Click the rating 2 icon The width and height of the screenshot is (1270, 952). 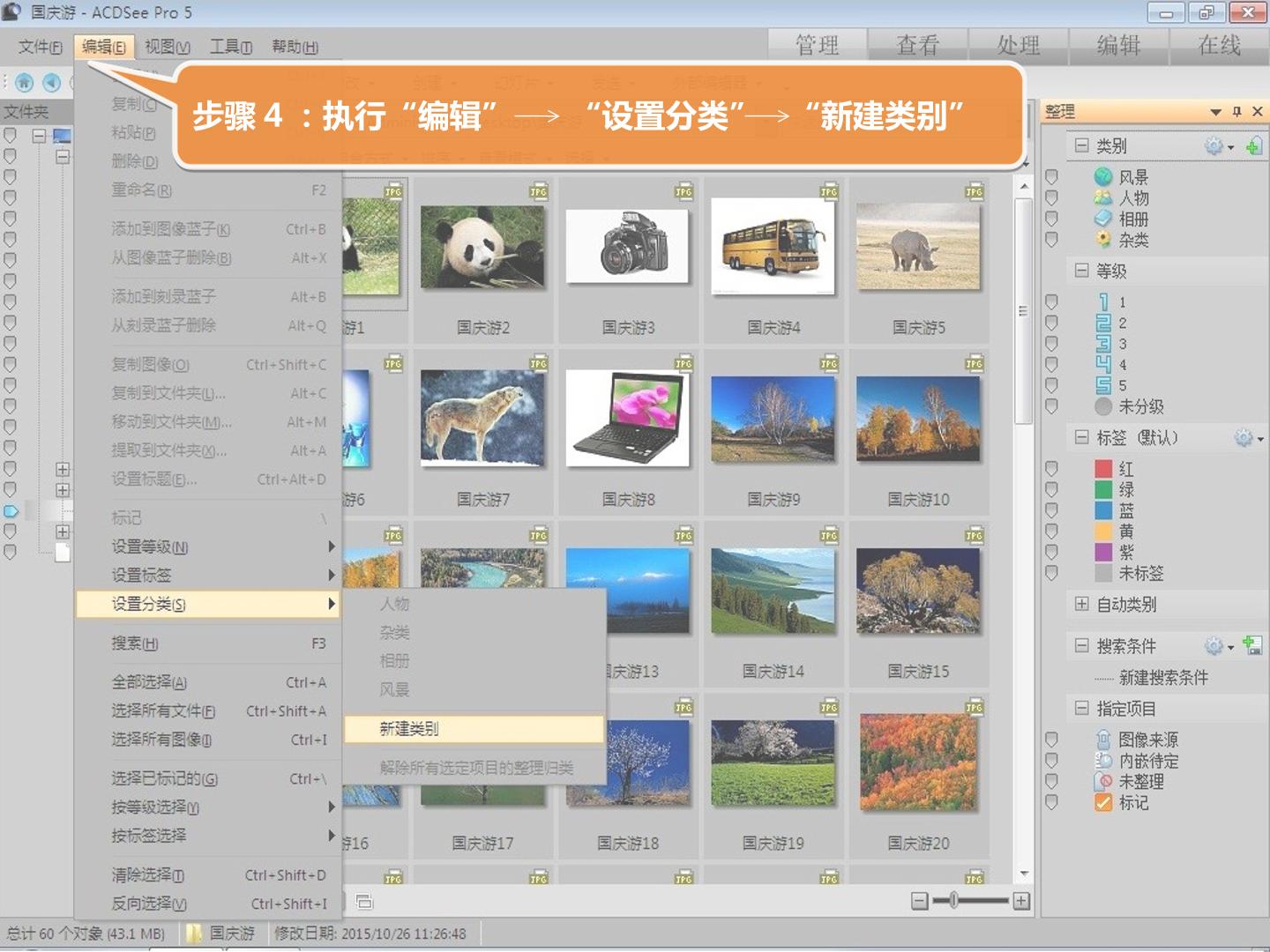click(1103, 324)
